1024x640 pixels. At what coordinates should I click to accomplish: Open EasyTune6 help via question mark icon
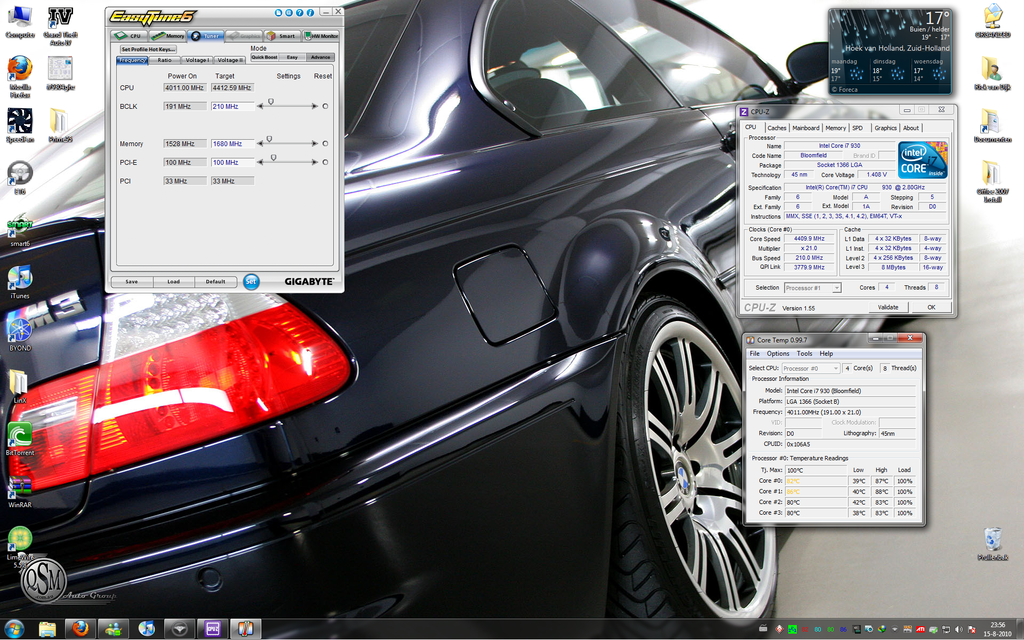tap(298, 13)
